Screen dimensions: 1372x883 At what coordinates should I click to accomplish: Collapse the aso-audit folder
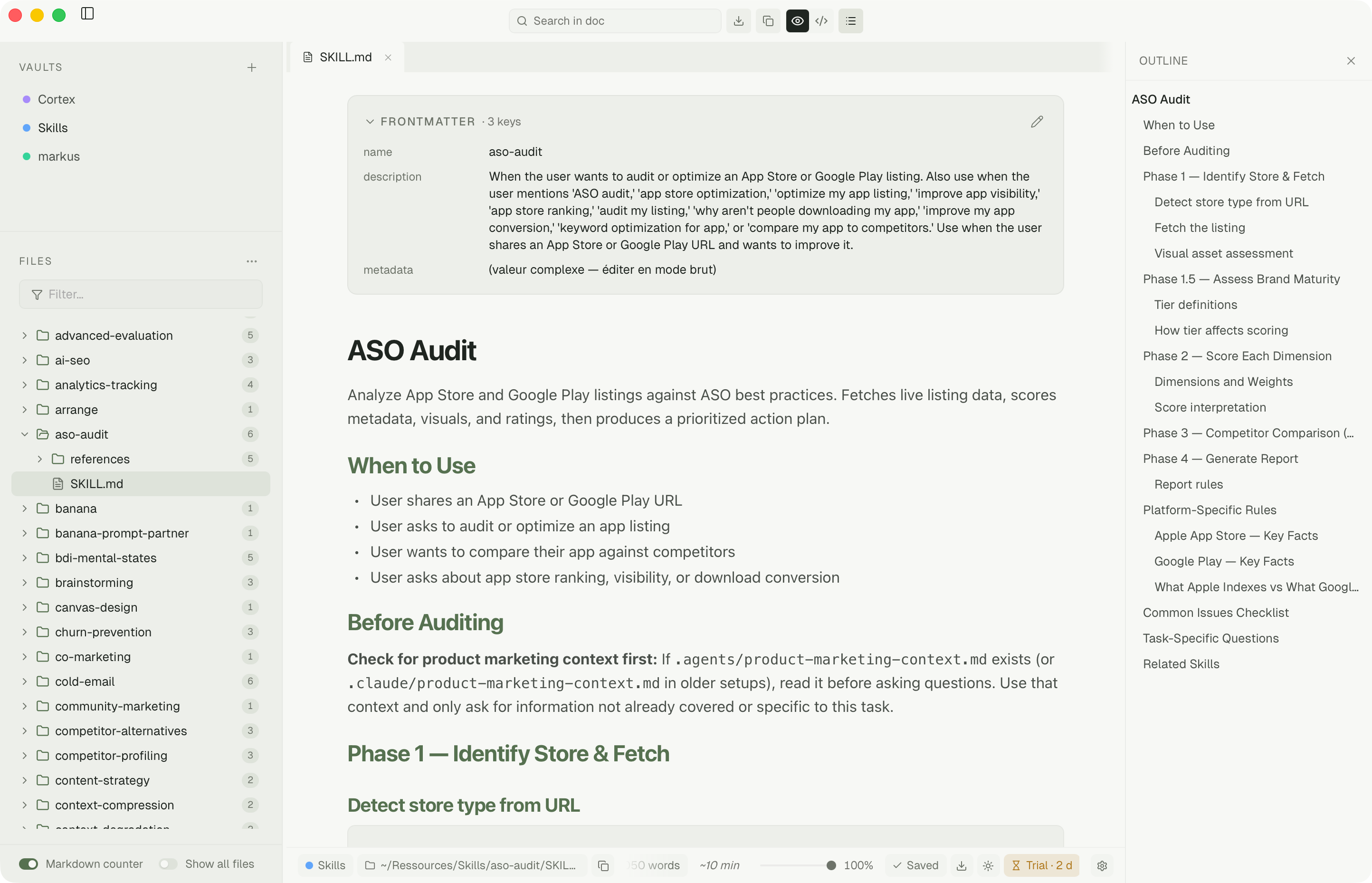(x=24, y=435)
